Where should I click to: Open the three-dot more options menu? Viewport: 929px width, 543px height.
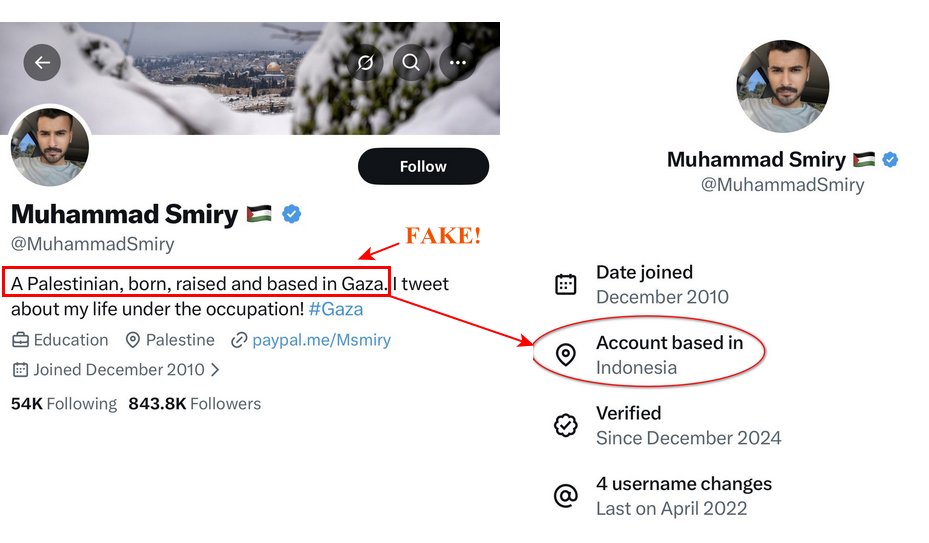coord(458,63)
